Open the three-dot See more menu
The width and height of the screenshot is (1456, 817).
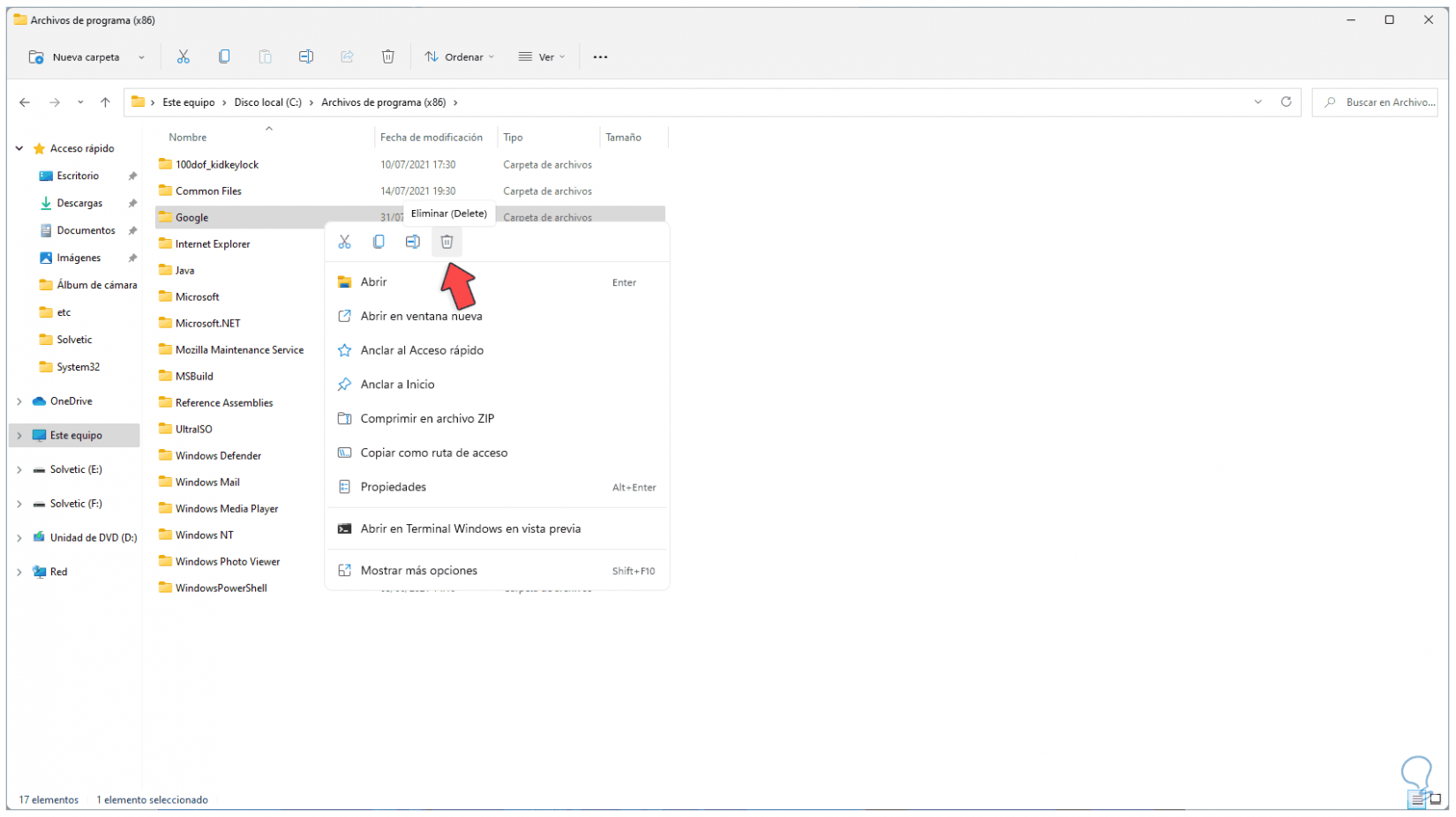[600, 56]
